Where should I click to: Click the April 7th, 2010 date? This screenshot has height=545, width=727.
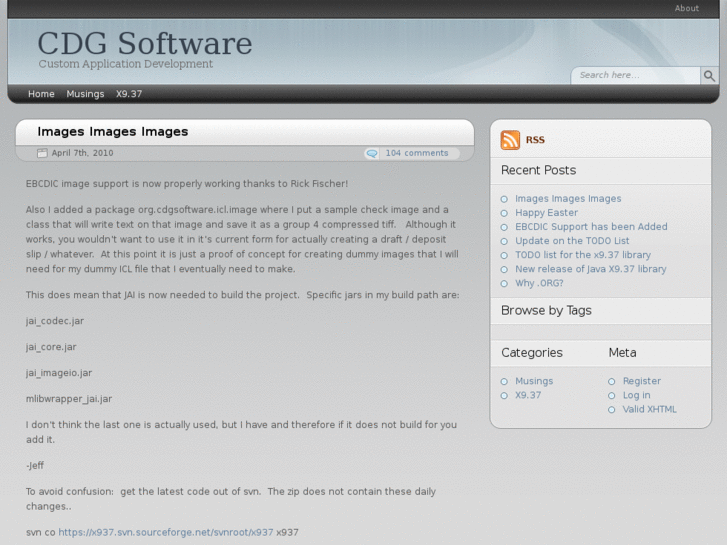click(82, 153)
